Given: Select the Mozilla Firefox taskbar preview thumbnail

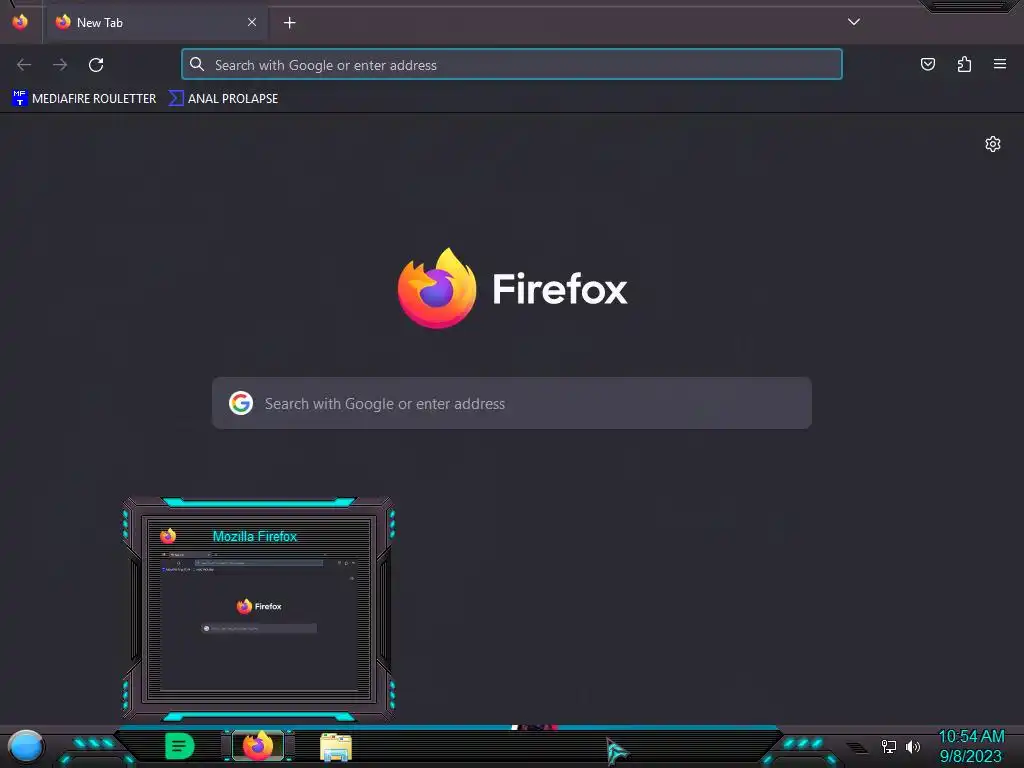Looking at the screenshot, I should 259,608.
